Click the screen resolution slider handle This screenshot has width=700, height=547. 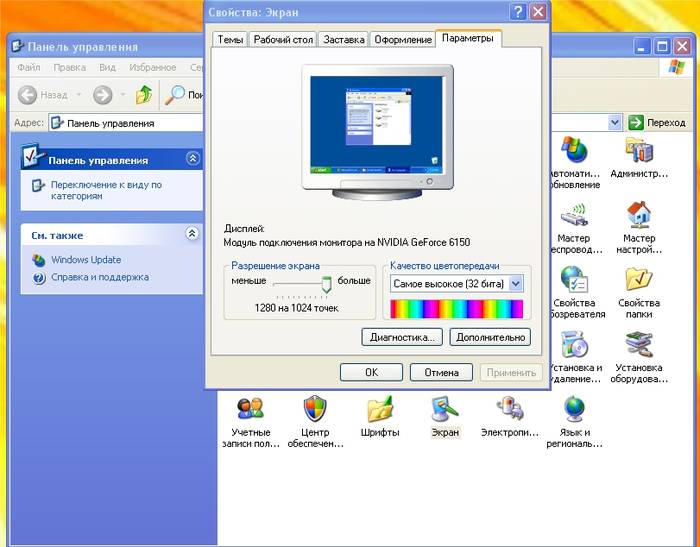[325, 287]
